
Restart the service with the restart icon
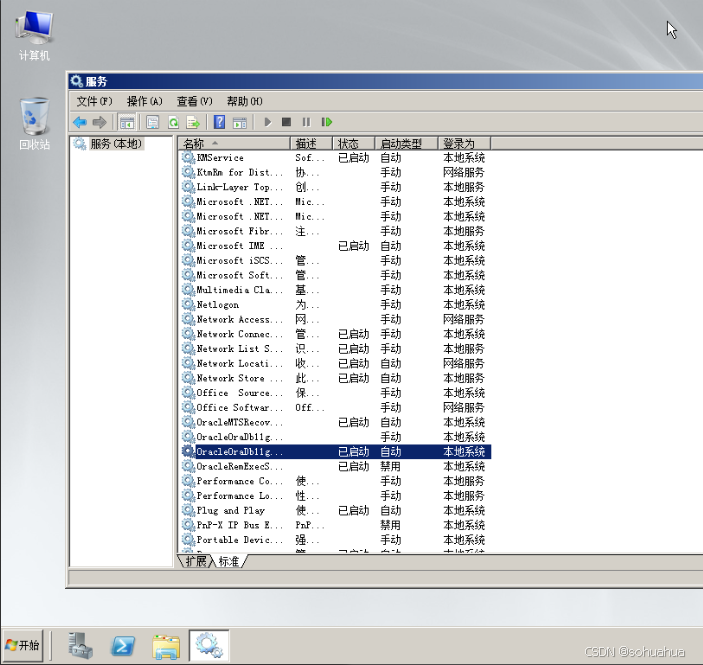point(327,122)
